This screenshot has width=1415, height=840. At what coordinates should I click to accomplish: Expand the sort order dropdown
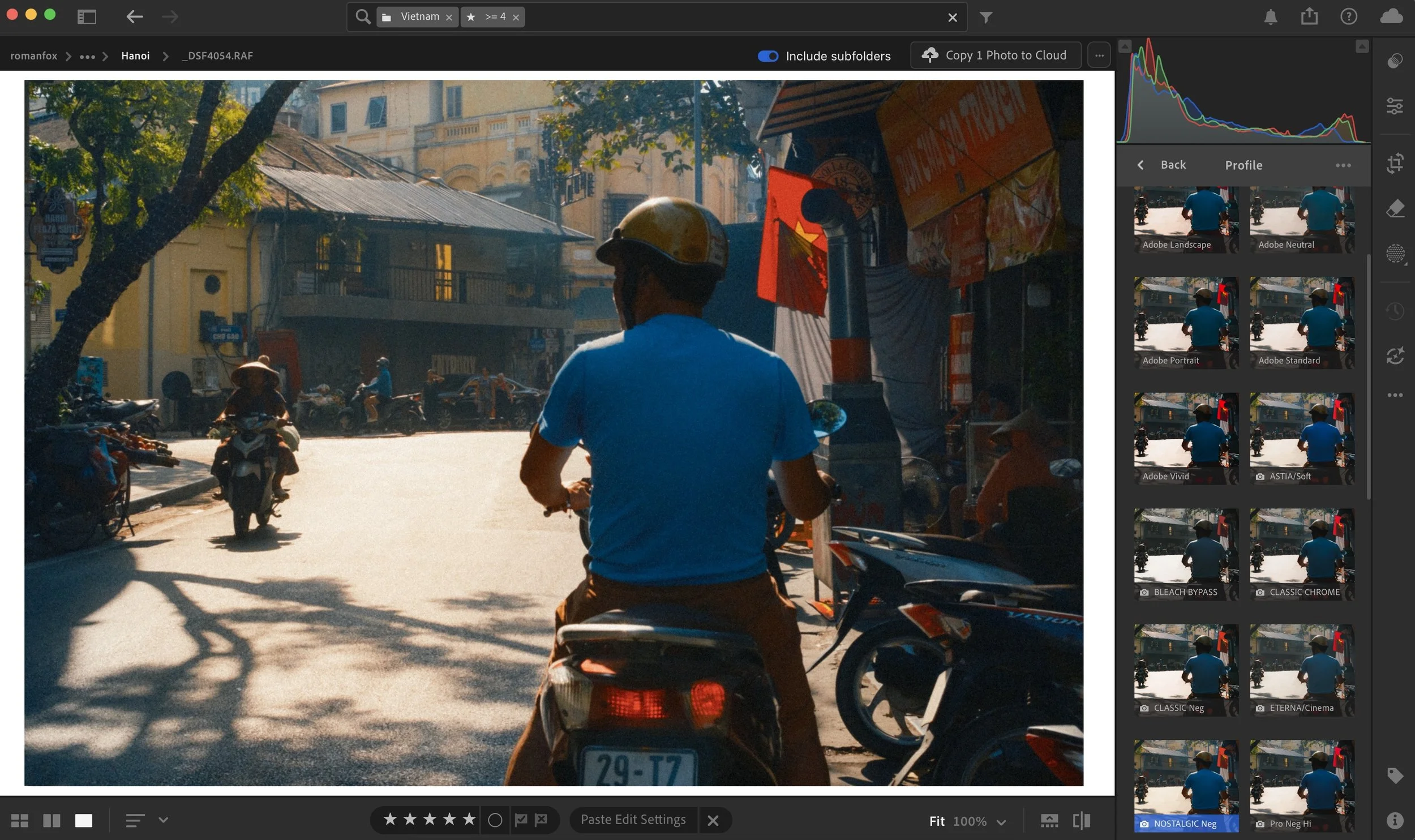(x=163, y=820)
